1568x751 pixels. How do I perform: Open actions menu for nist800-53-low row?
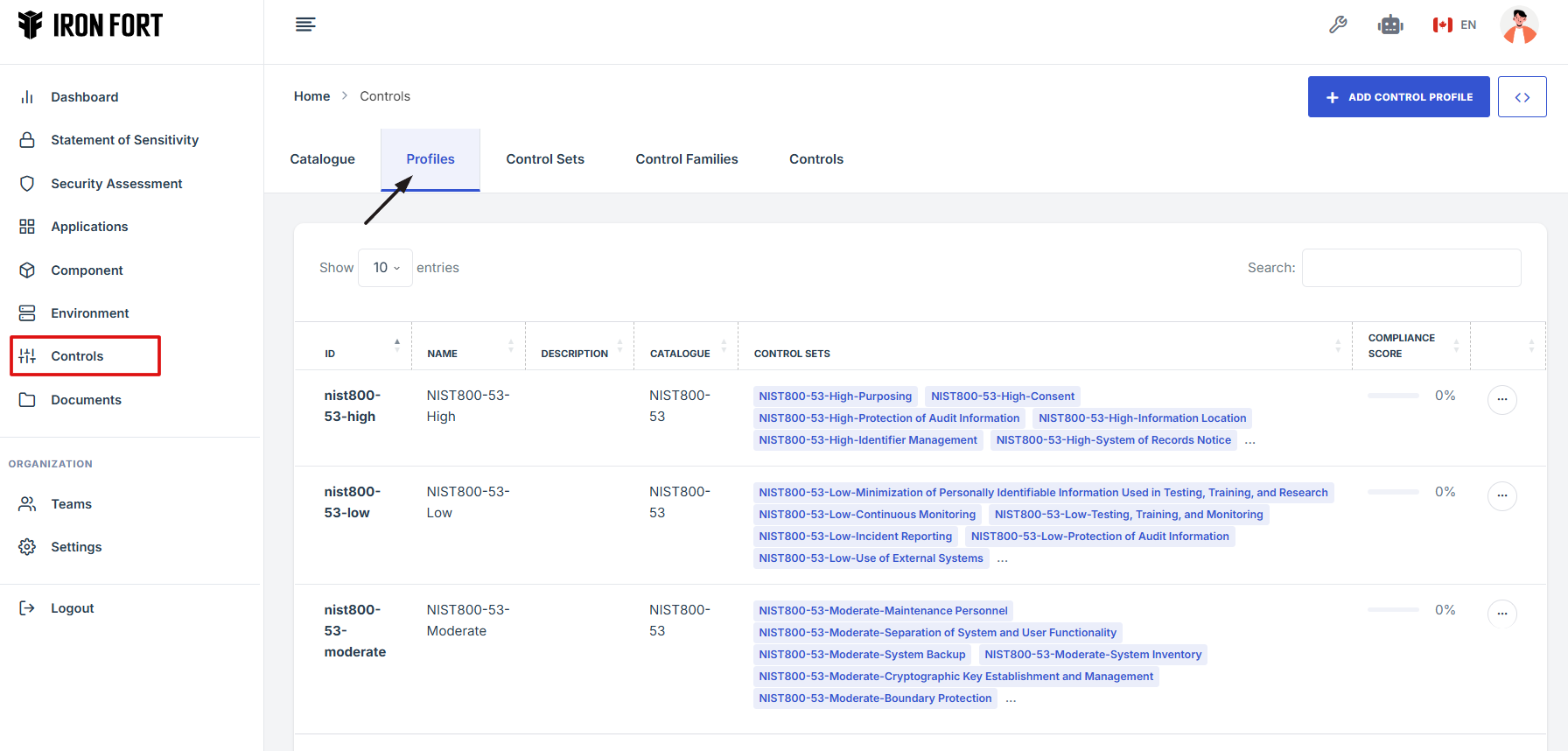pyautogui.click(x=1501, y=496)
